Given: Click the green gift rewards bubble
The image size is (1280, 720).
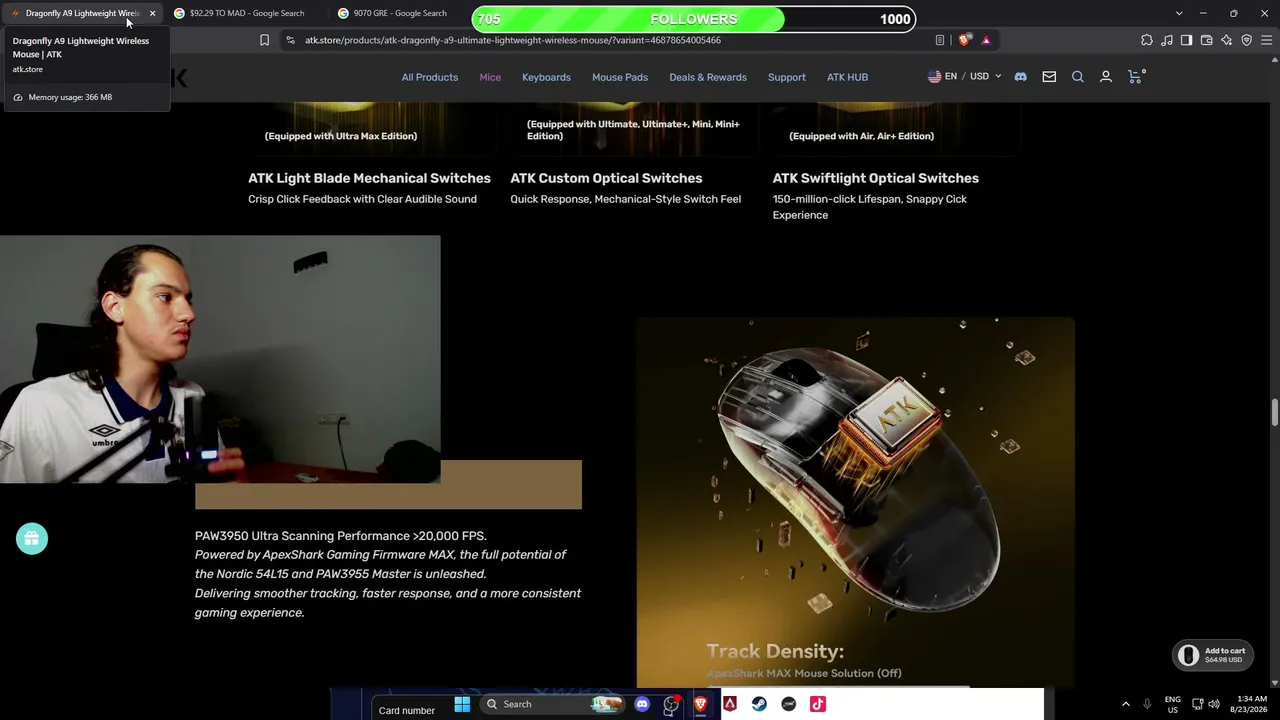Looking at the screenshot, I should 32,539.
